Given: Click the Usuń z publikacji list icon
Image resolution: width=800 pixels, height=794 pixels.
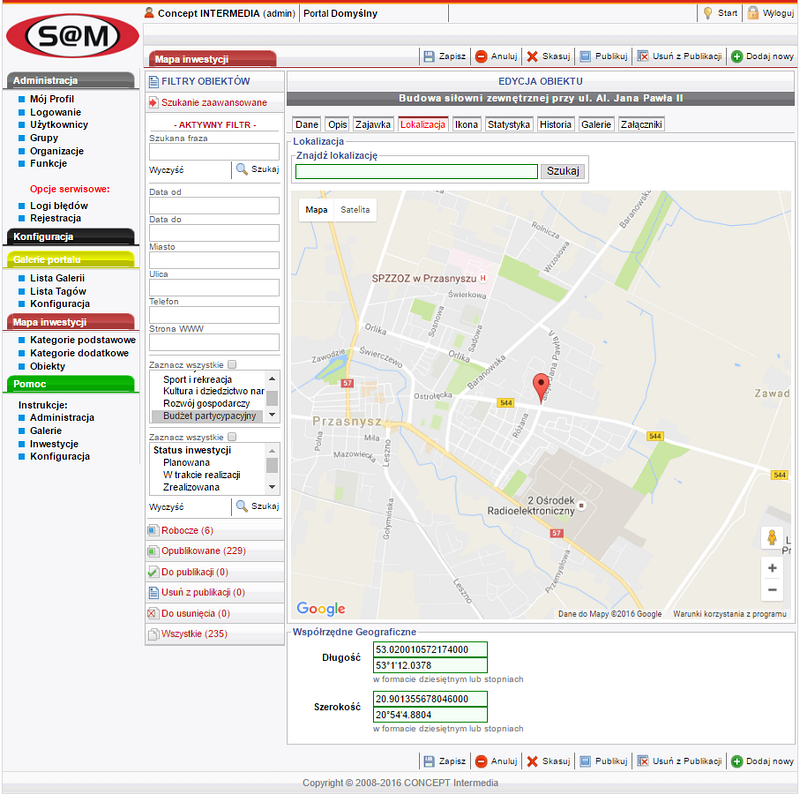Looking at the screenshot, I should pos(153,592).
